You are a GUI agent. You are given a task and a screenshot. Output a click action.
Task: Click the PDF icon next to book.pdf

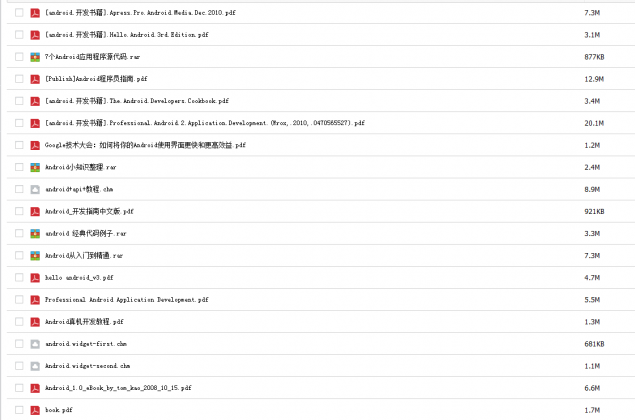(35, 410)
